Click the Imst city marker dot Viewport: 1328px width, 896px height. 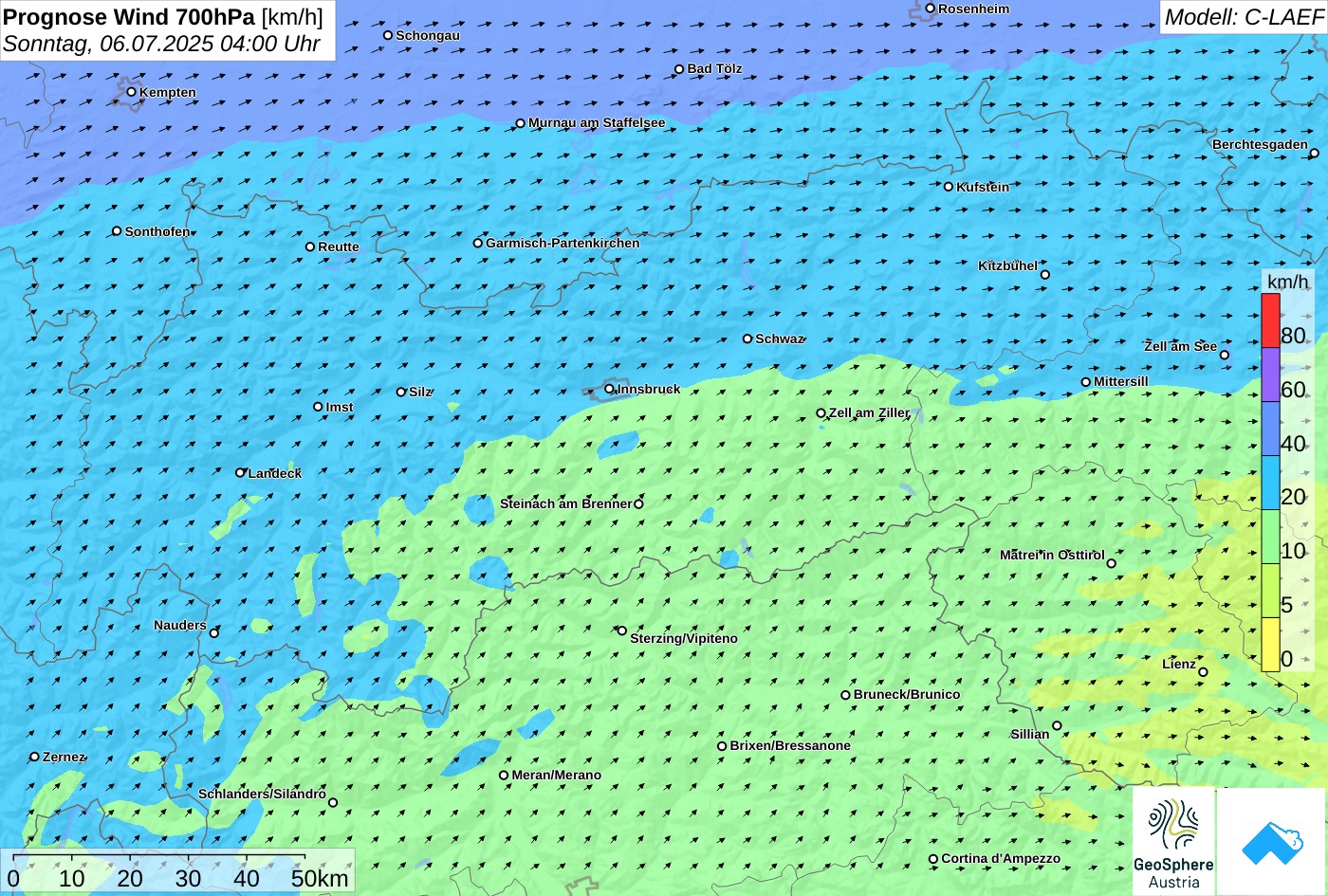pos(318,407)
